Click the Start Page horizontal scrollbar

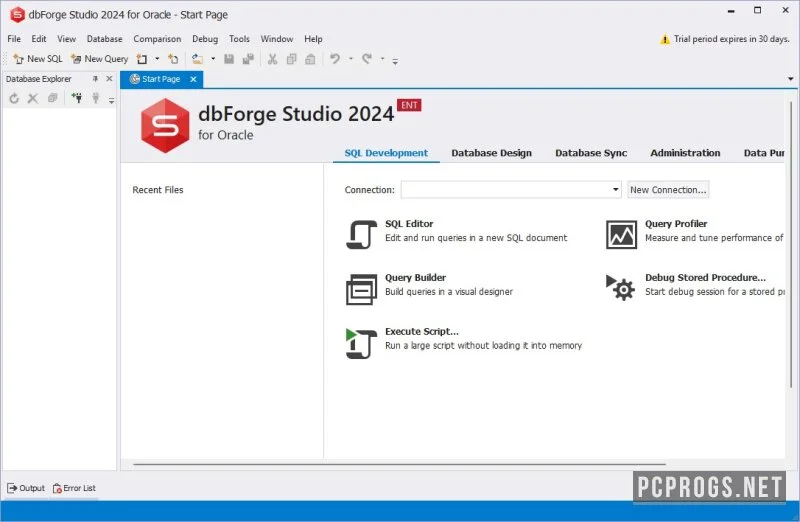399,464
